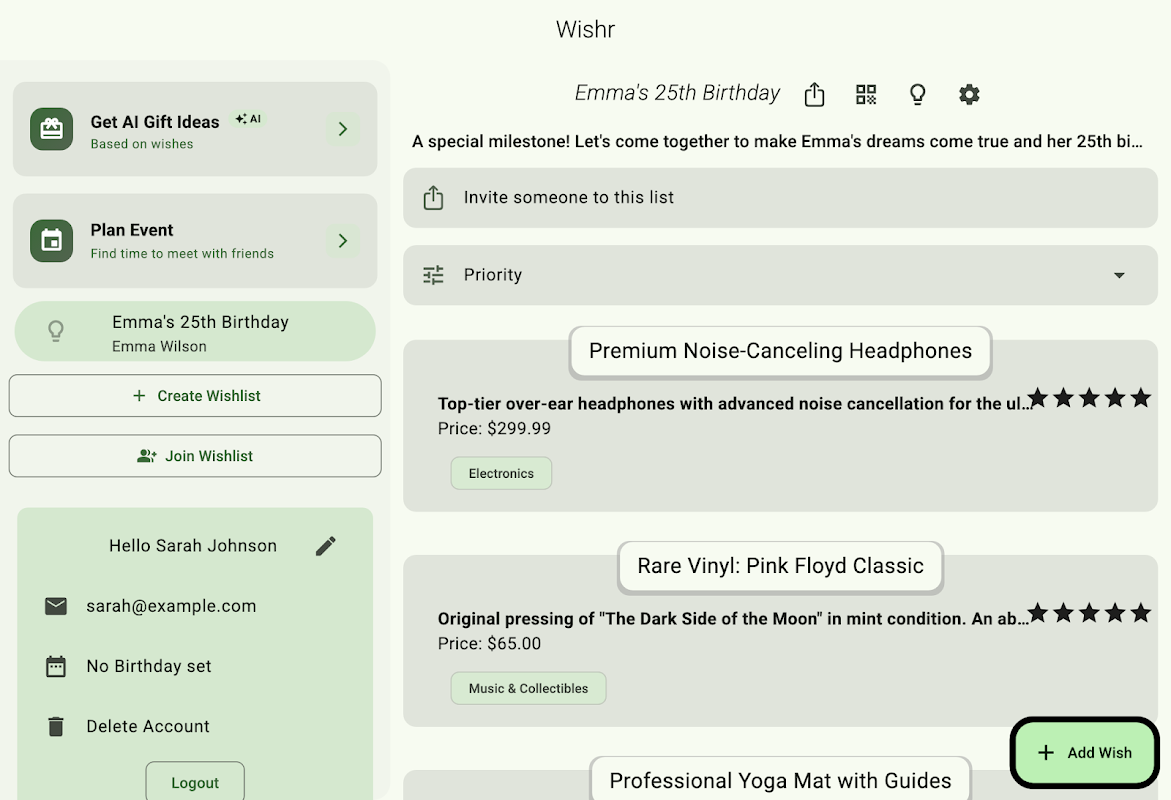Open the QR code icon in header
This screenshot has width=1171, height=800.
pos(866,94)
